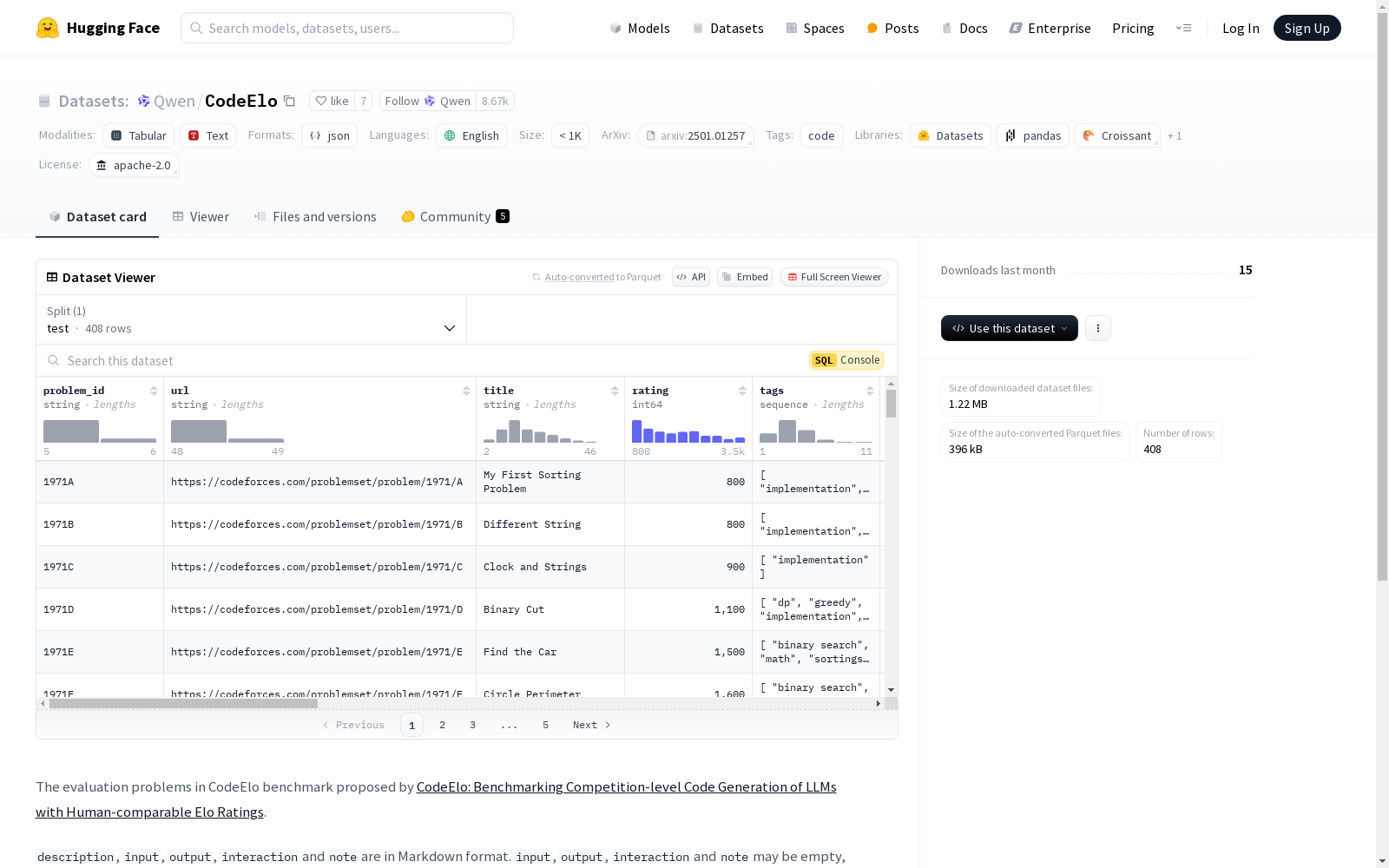Click the Sign Up button
The height and width of the screenshot is (868, 1389).
(1307, 28)
